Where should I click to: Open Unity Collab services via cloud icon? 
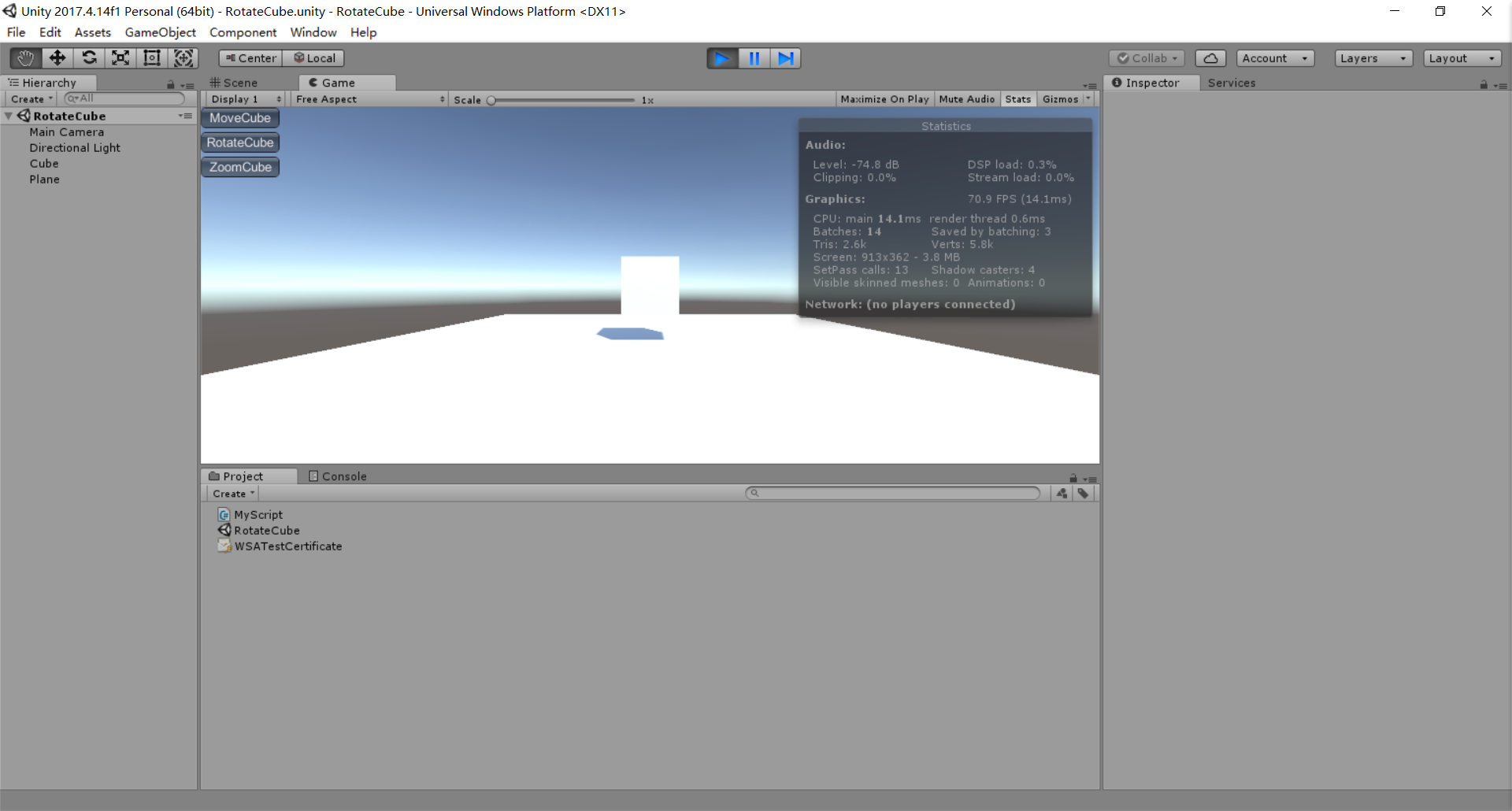[1210, 57]
